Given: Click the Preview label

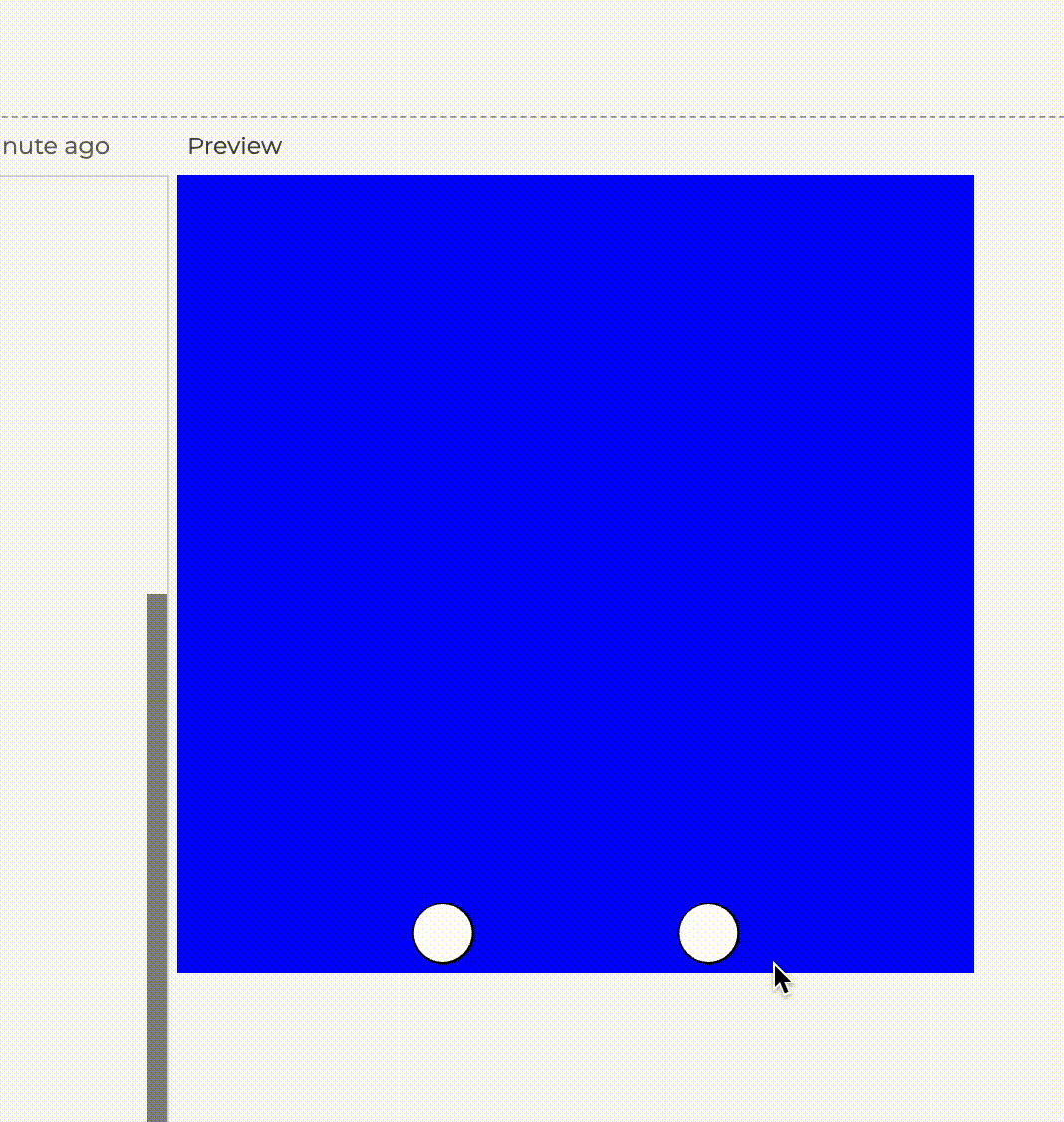Looking at the screenshot, I should point(234,146).
